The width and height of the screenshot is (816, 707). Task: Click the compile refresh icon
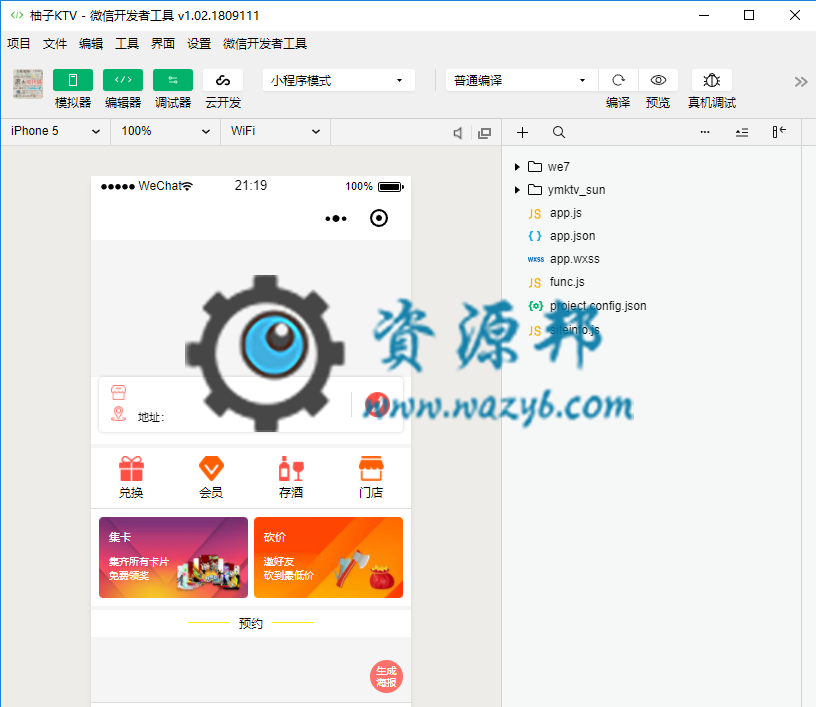pyautogui.click(x=618, y=80)
